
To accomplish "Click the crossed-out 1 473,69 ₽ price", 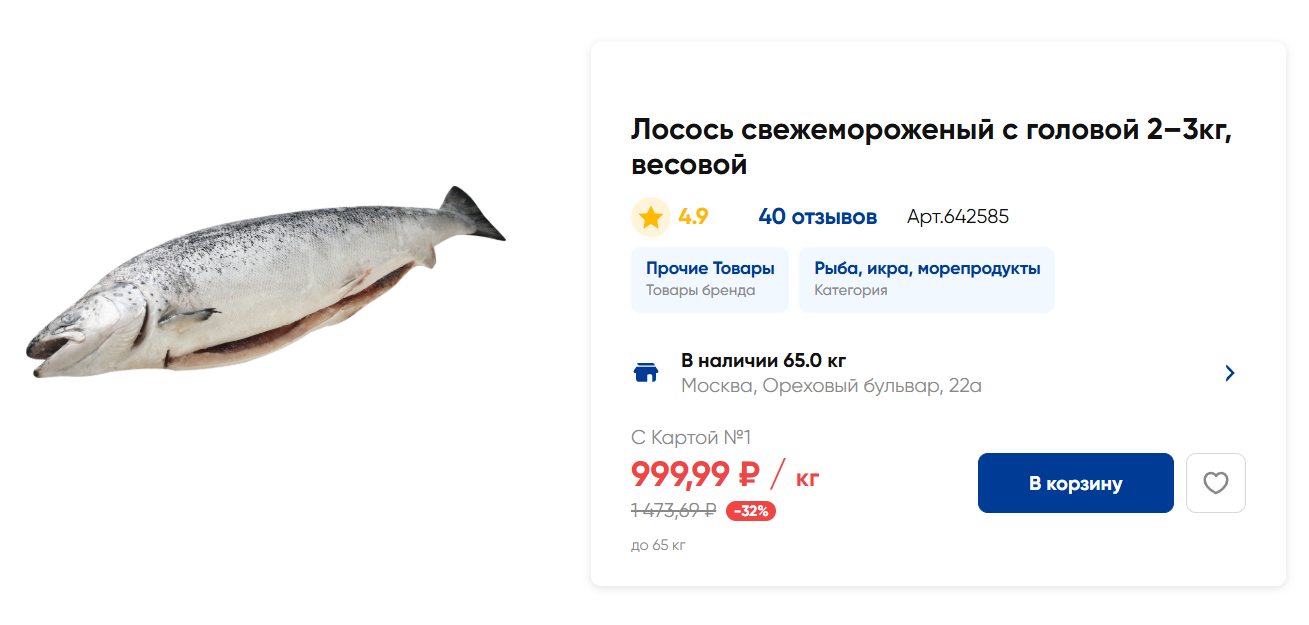I will point(673,511).
